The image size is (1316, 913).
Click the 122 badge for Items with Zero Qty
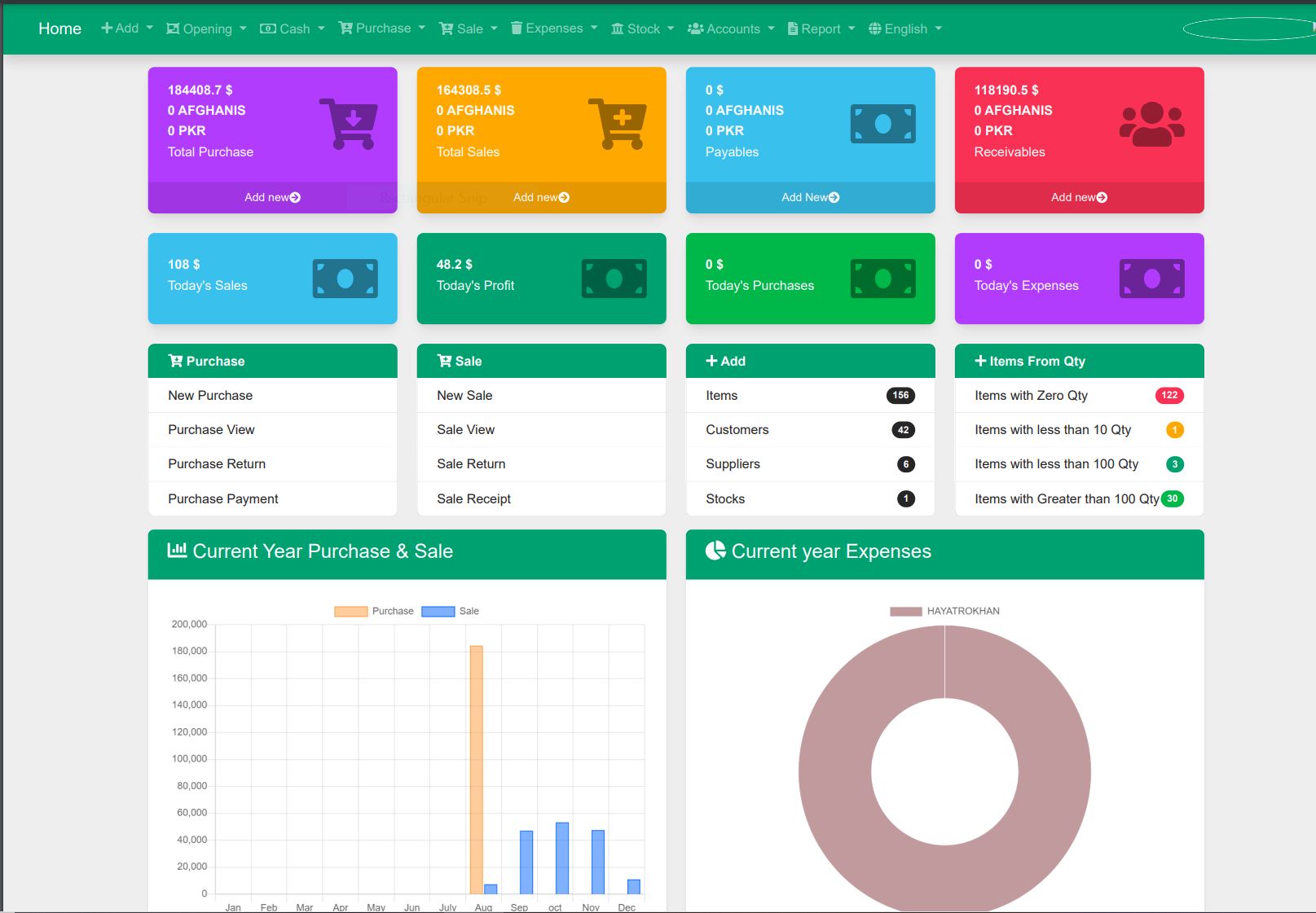(1169, 395)
